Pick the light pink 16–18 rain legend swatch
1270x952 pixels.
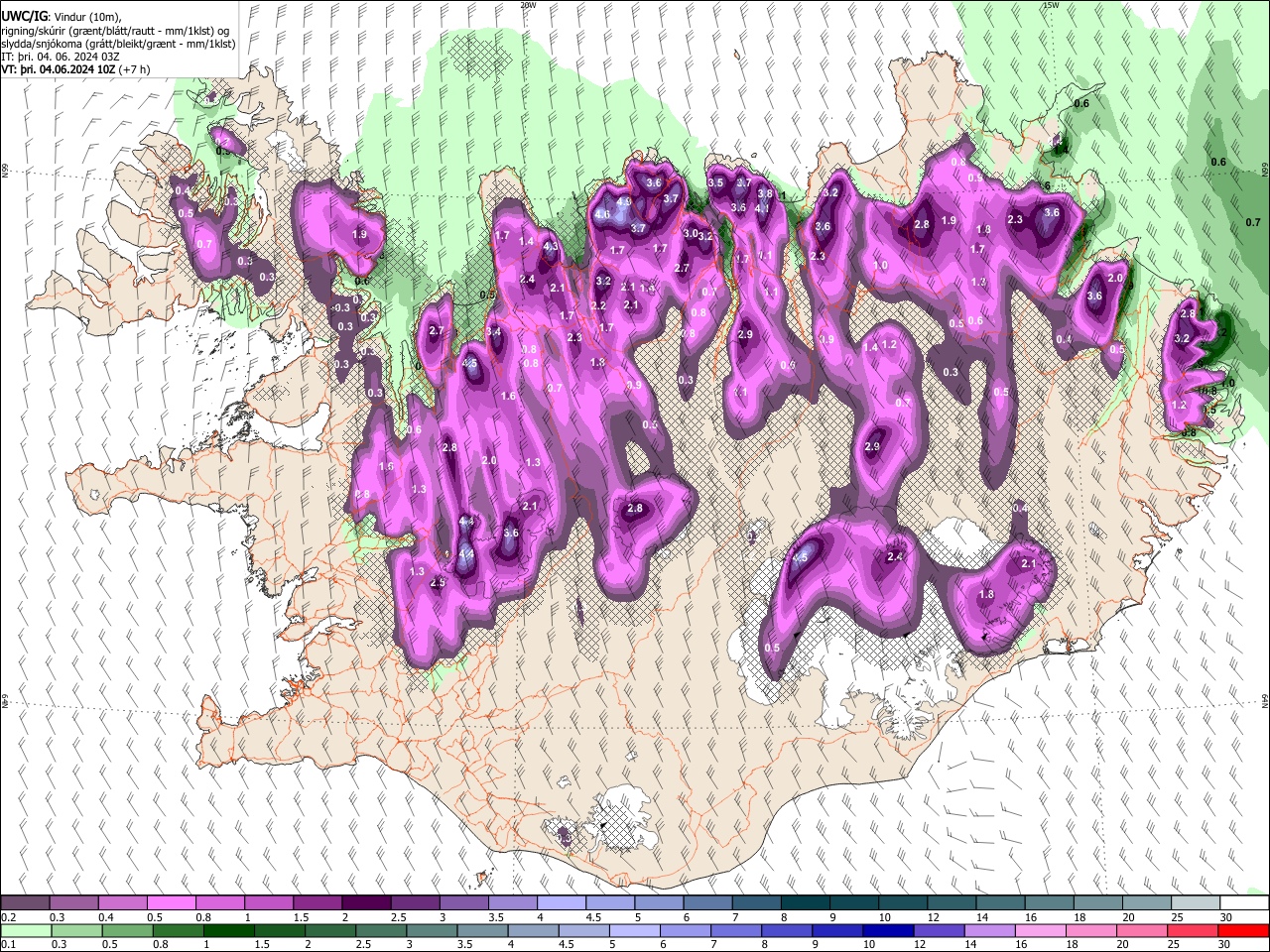[1041, 931]
